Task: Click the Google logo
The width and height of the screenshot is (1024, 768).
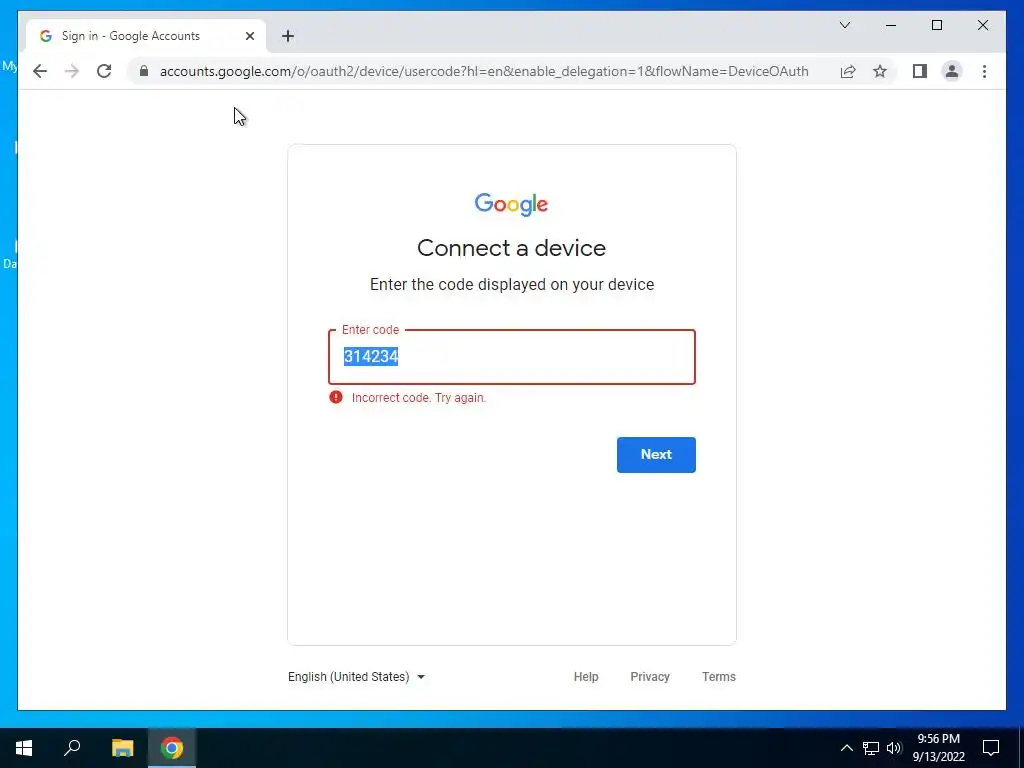Action: 511,204
